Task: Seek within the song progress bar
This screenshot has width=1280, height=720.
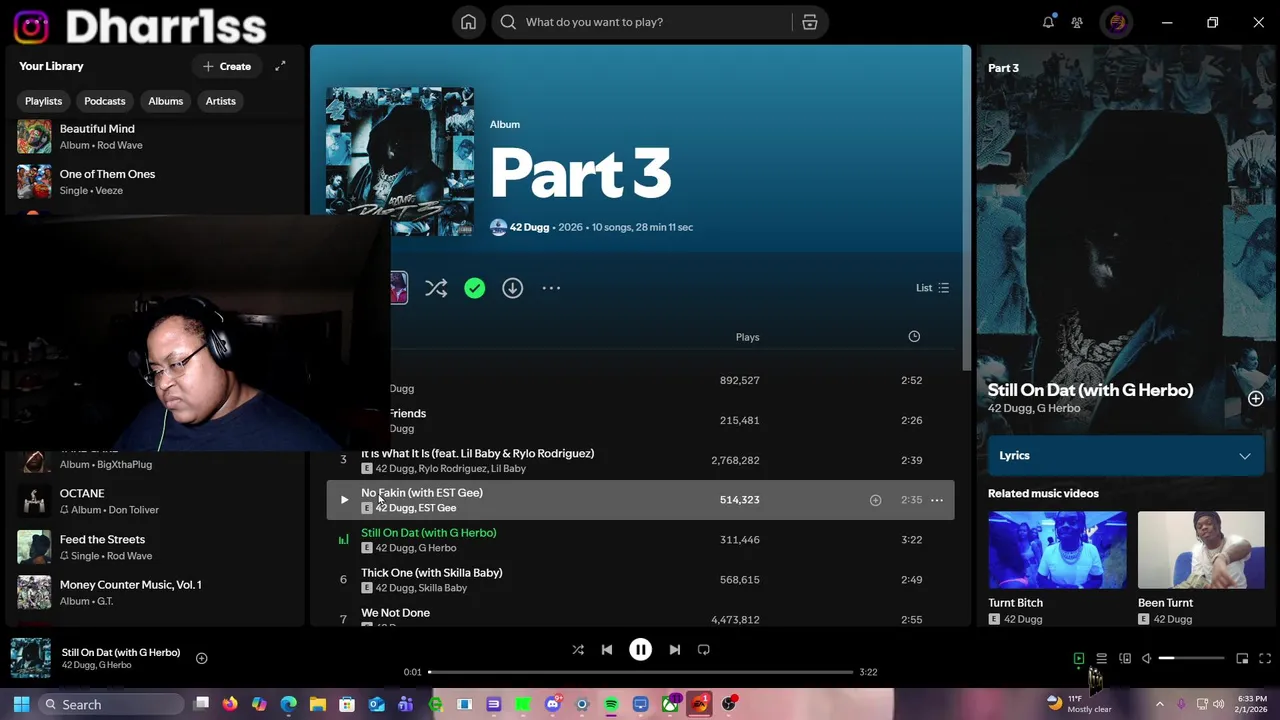Action: pos(641,672)
